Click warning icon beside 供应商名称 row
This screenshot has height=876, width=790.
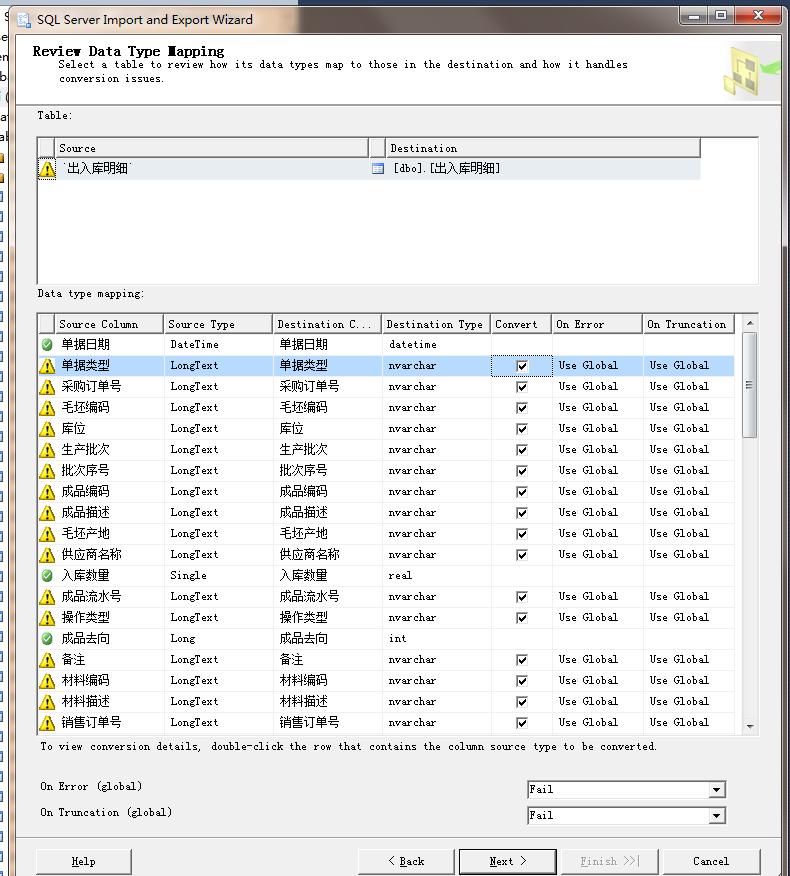[47, 555]
